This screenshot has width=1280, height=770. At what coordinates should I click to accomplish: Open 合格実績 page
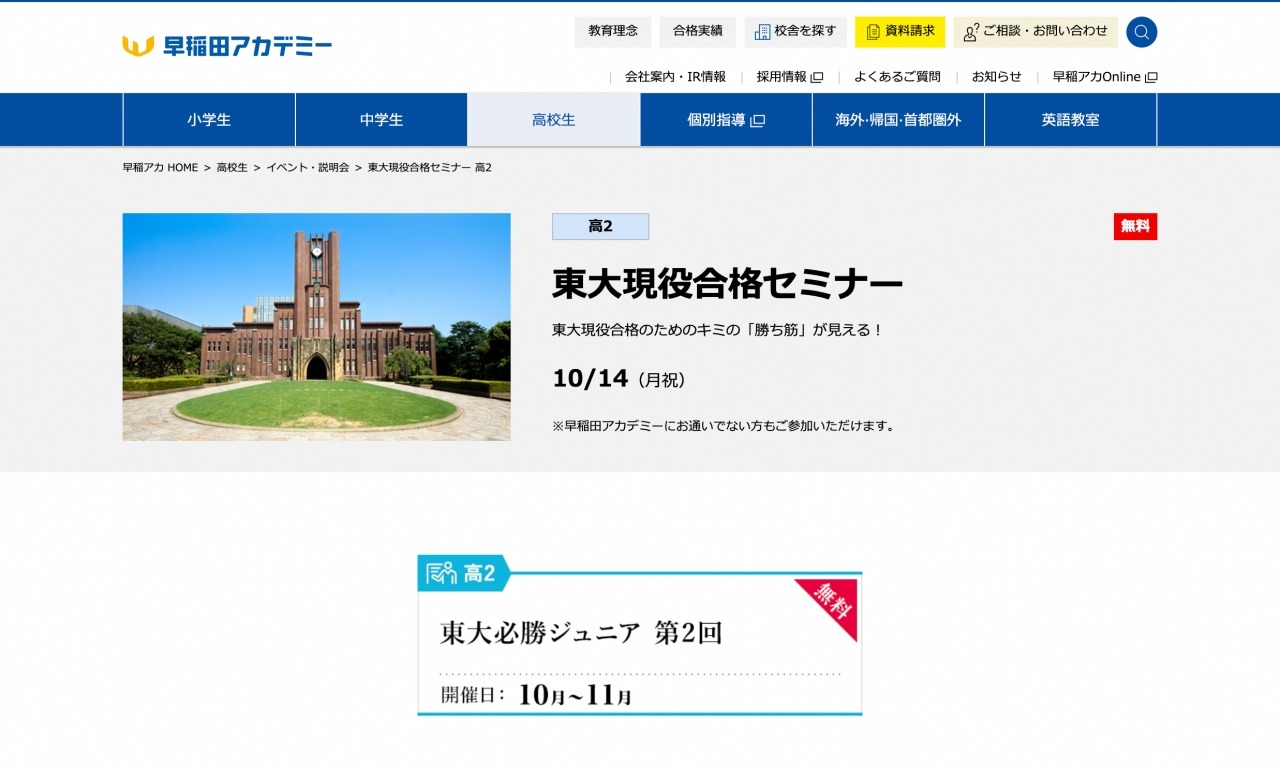coord(698,32)
